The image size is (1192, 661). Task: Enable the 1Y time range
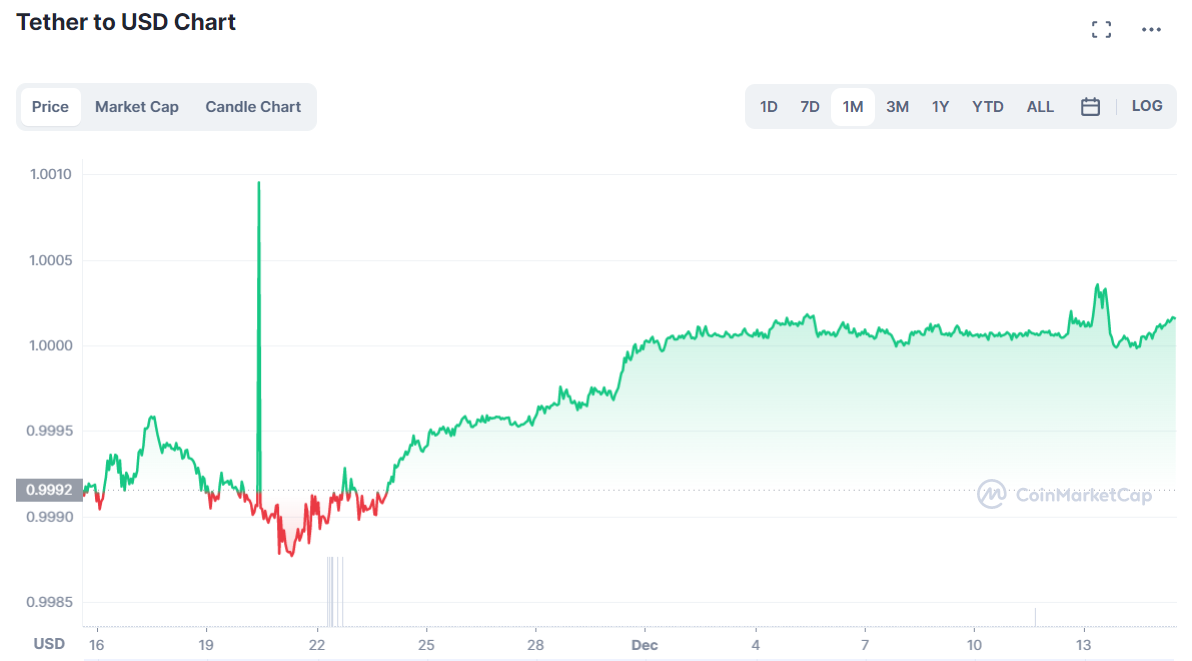pos(940,105)
